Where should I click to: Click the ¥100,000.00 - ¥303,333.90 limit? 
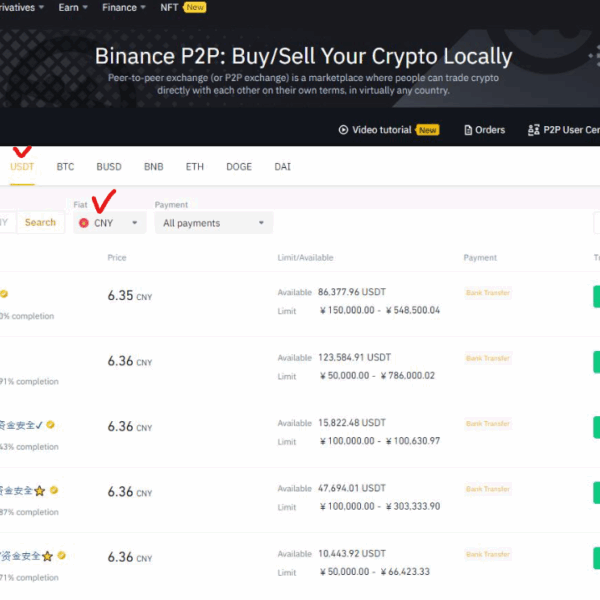380,506
